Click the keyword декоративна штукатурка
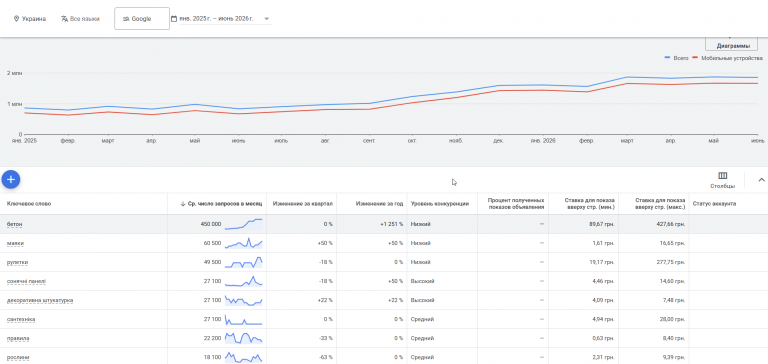Image resolution: width=768 pixels, height=364 pixels. point(40,300)
